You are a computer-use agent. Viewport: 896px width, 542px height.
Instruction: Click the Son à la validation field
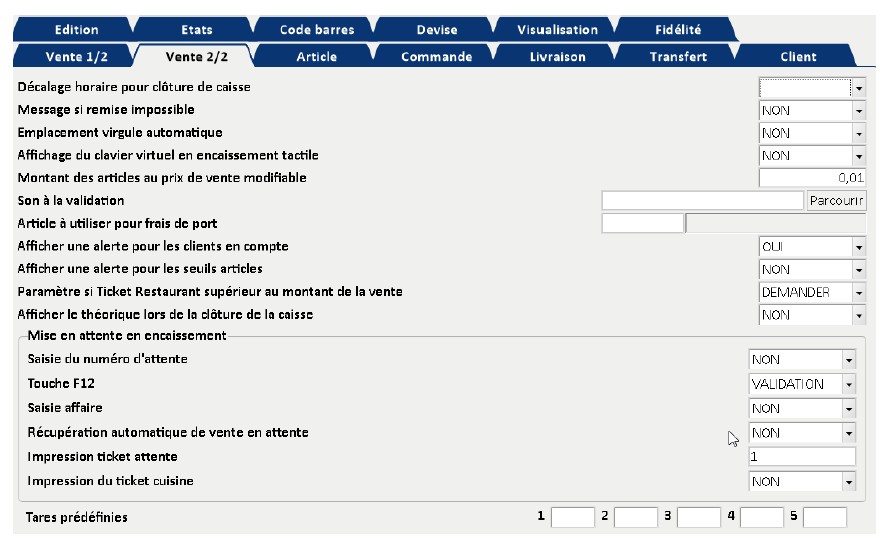pyautogui.click(x=702, y=201)
